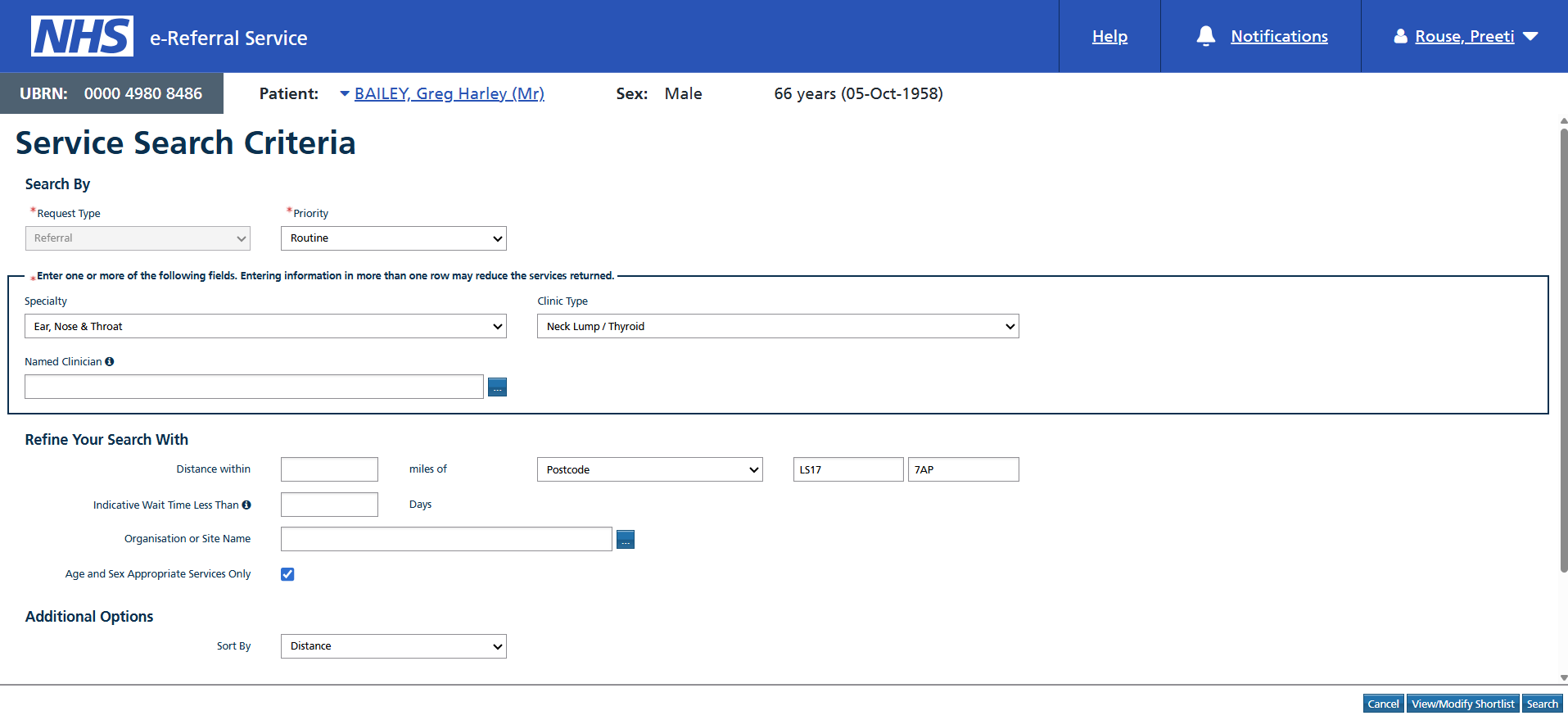Viewport: 1568px width, 720px height.
Task: Click the postcode field containing 7AP
Action: click(x=964, y=469)
